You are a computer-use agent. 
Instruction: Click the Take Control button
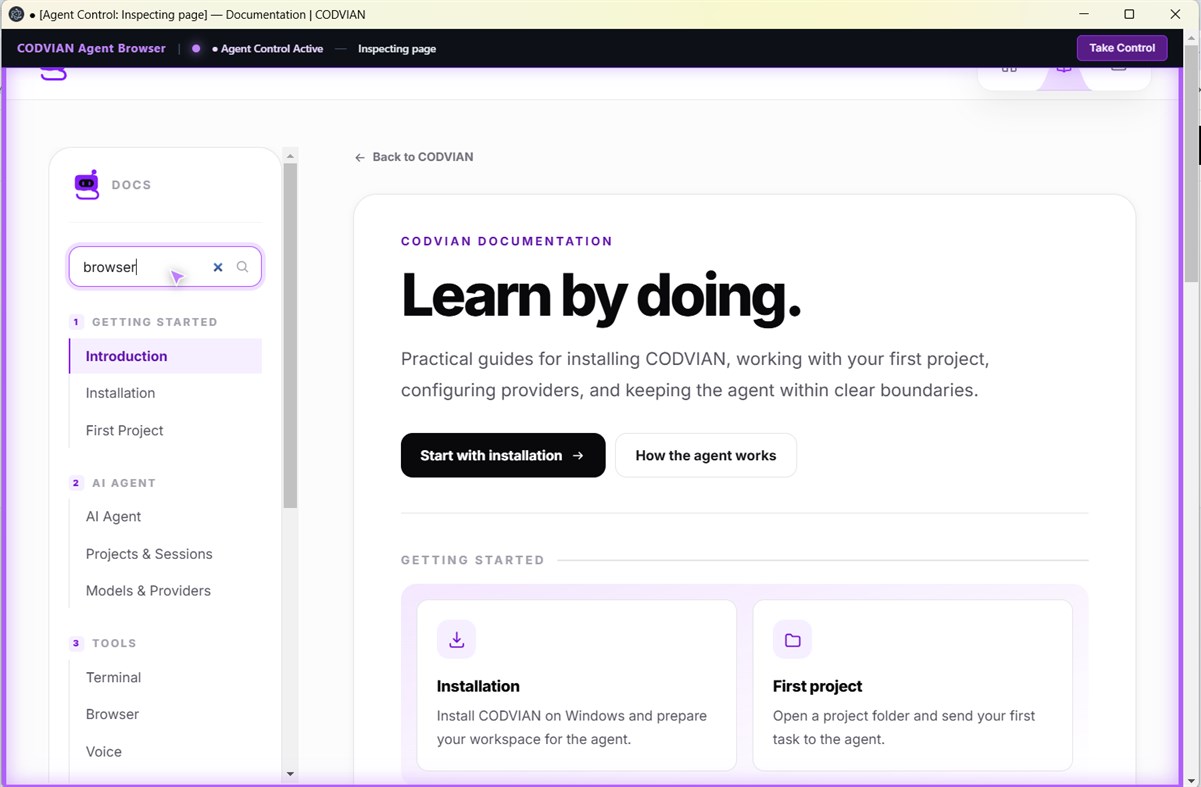coord(1121,48)
